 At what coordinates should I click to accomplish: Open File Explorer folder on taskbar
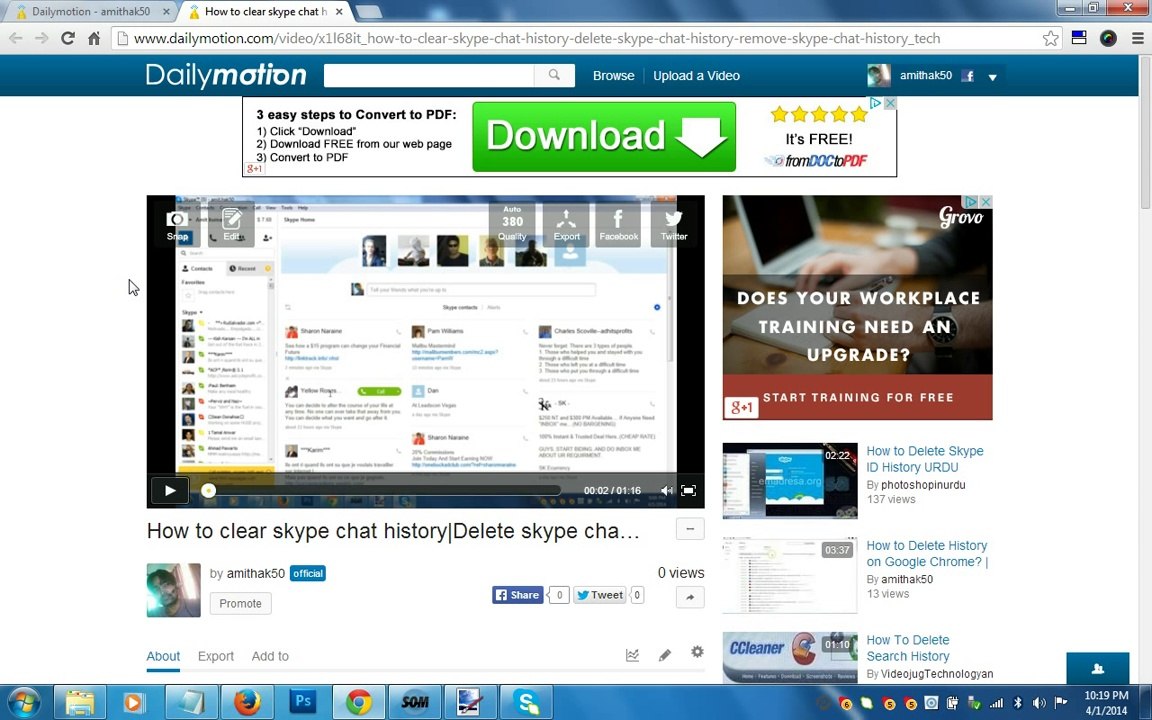point(79,702)
